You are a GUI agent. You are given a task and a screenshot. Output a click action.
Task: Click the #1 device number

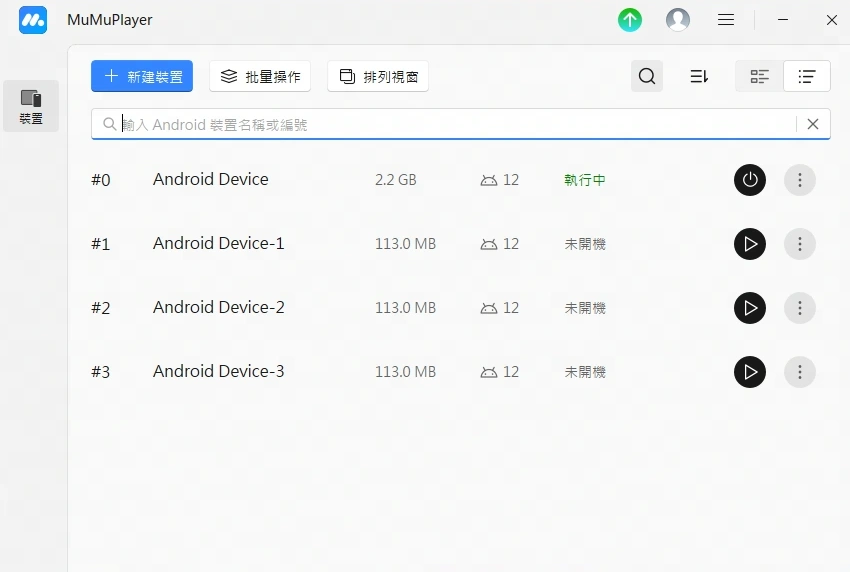coord(101,243)
